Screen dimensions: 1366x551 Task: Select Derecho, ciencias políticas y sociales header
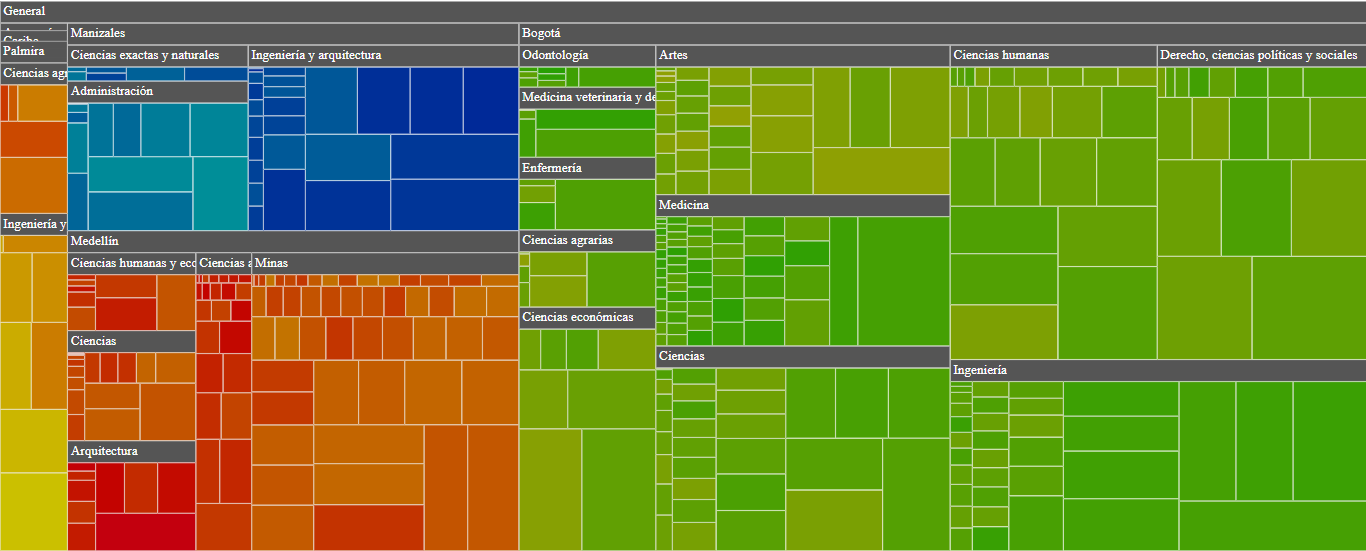pyautogui.click(x=1260, y=55)
